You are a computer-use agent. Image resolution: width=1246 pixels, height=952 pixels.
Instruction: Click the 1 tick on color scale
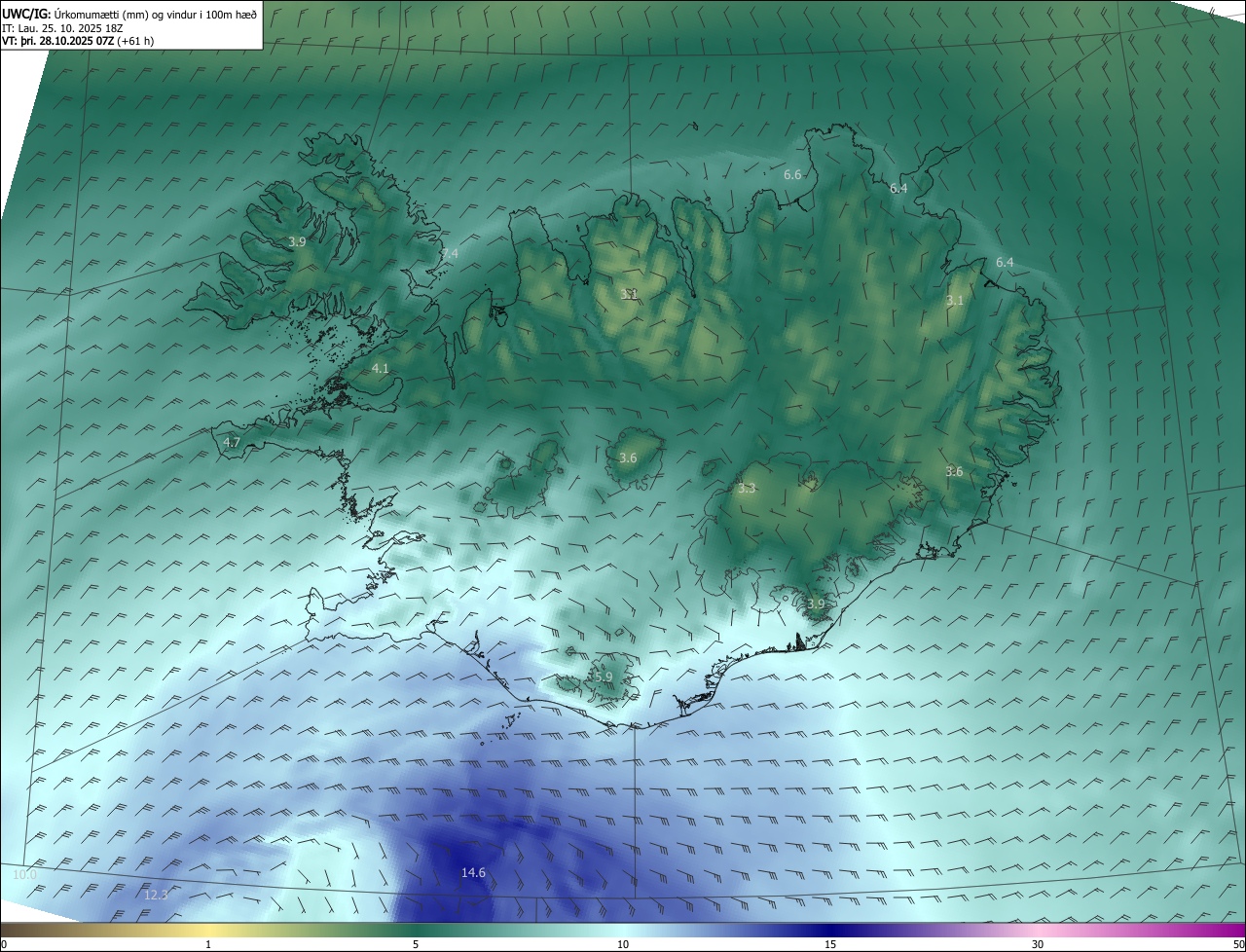(x=208, y=944)
